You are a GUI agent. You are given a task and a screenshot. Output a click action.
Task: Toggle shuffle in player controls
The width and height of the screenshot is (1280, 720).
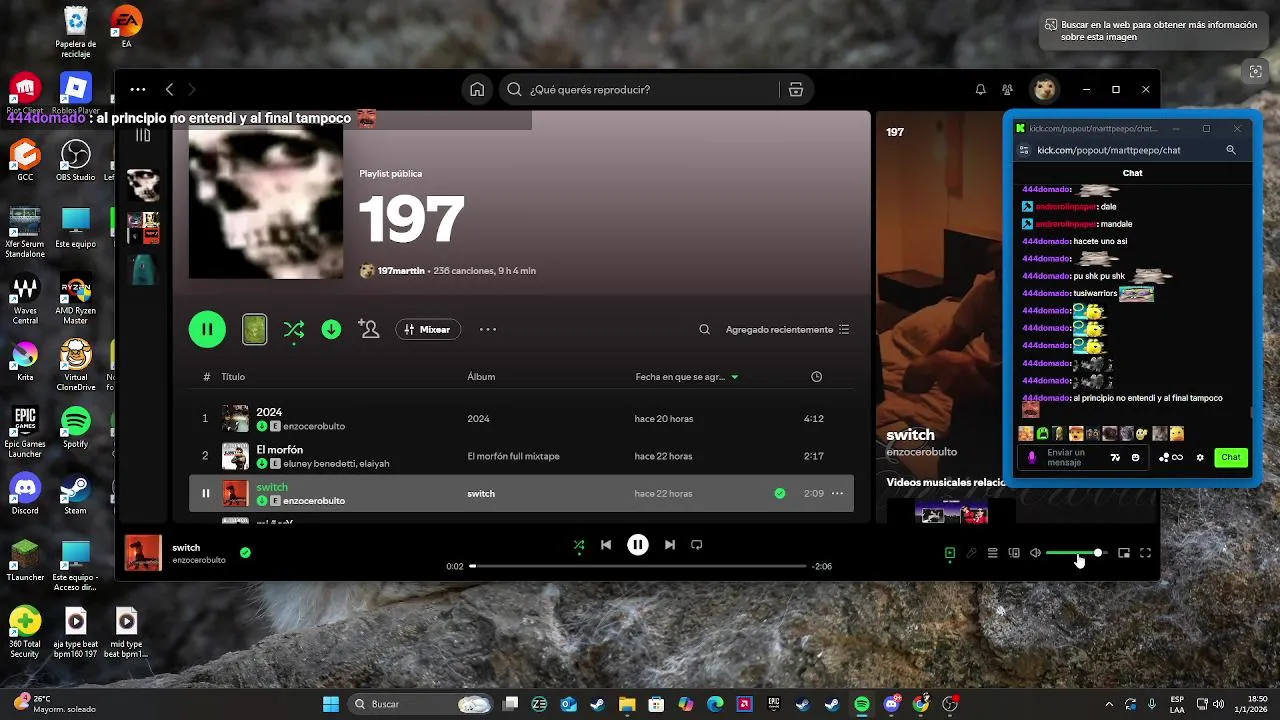click(578, 545)
